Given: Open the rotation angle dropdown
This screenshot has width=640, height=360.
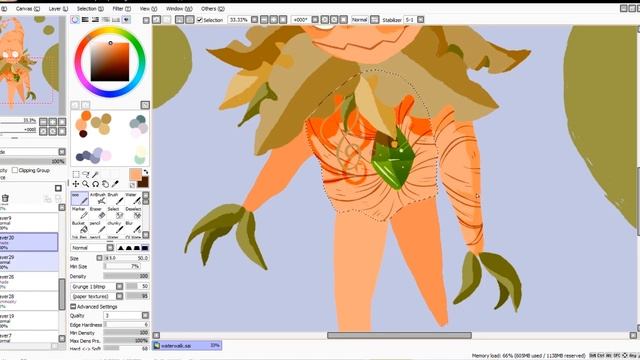Looking at the screenshot, I should (315, 20).
